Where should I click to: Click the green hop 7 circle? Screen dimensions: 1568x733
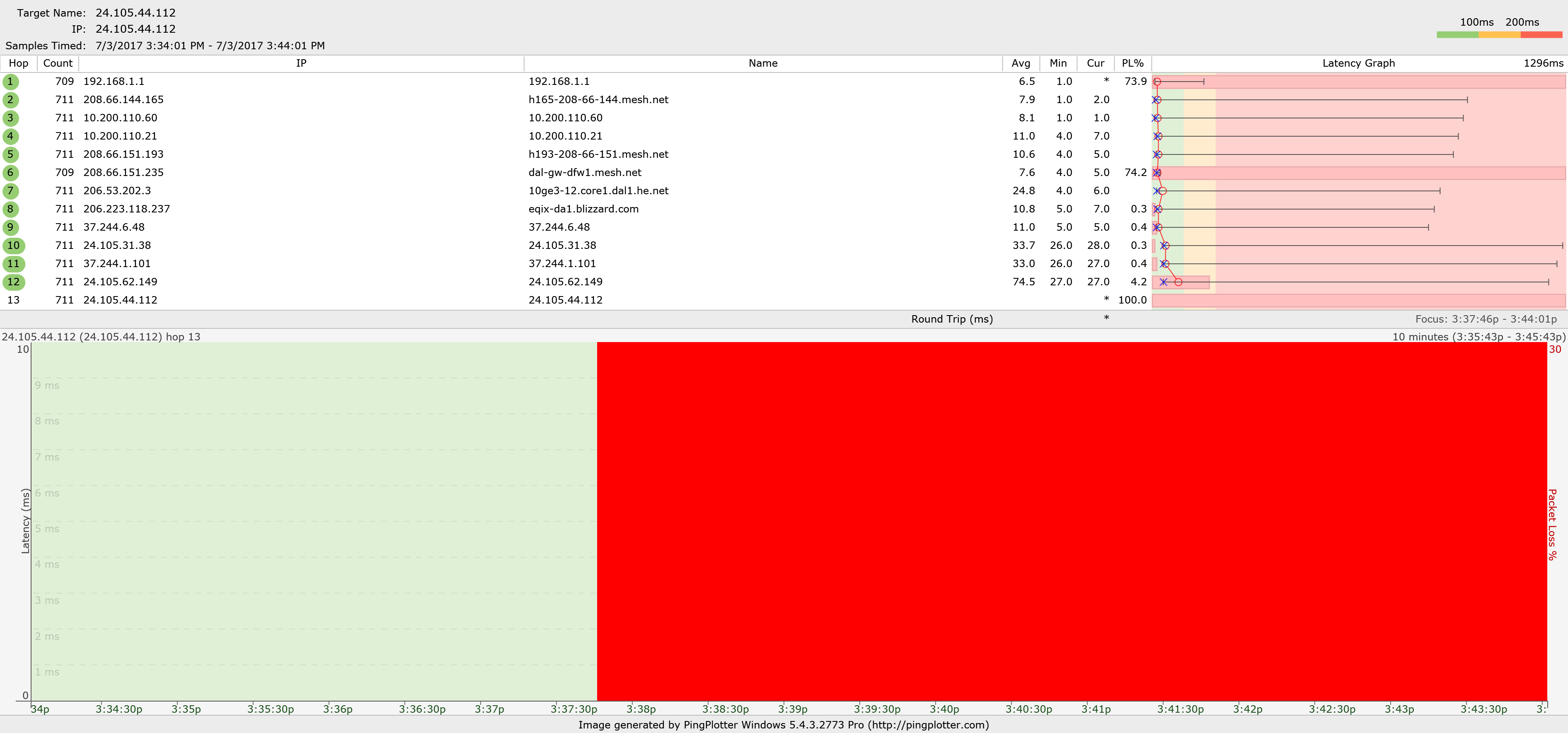[10, 191]
